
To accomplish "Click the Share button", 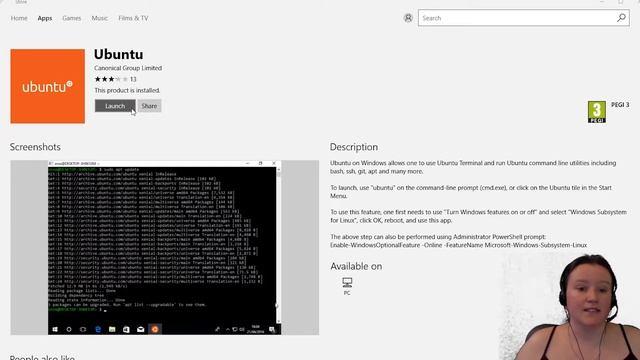I will pos(149,106).
